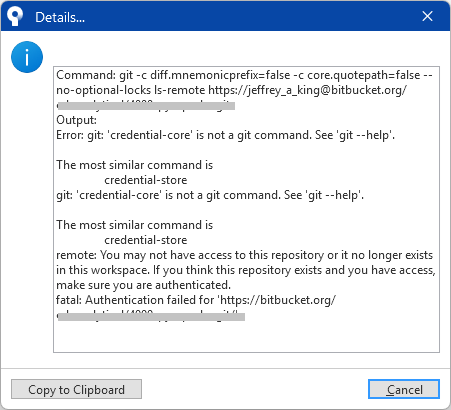
Task: Click the second "The most similar command is" line
Action: pos(134,225)
